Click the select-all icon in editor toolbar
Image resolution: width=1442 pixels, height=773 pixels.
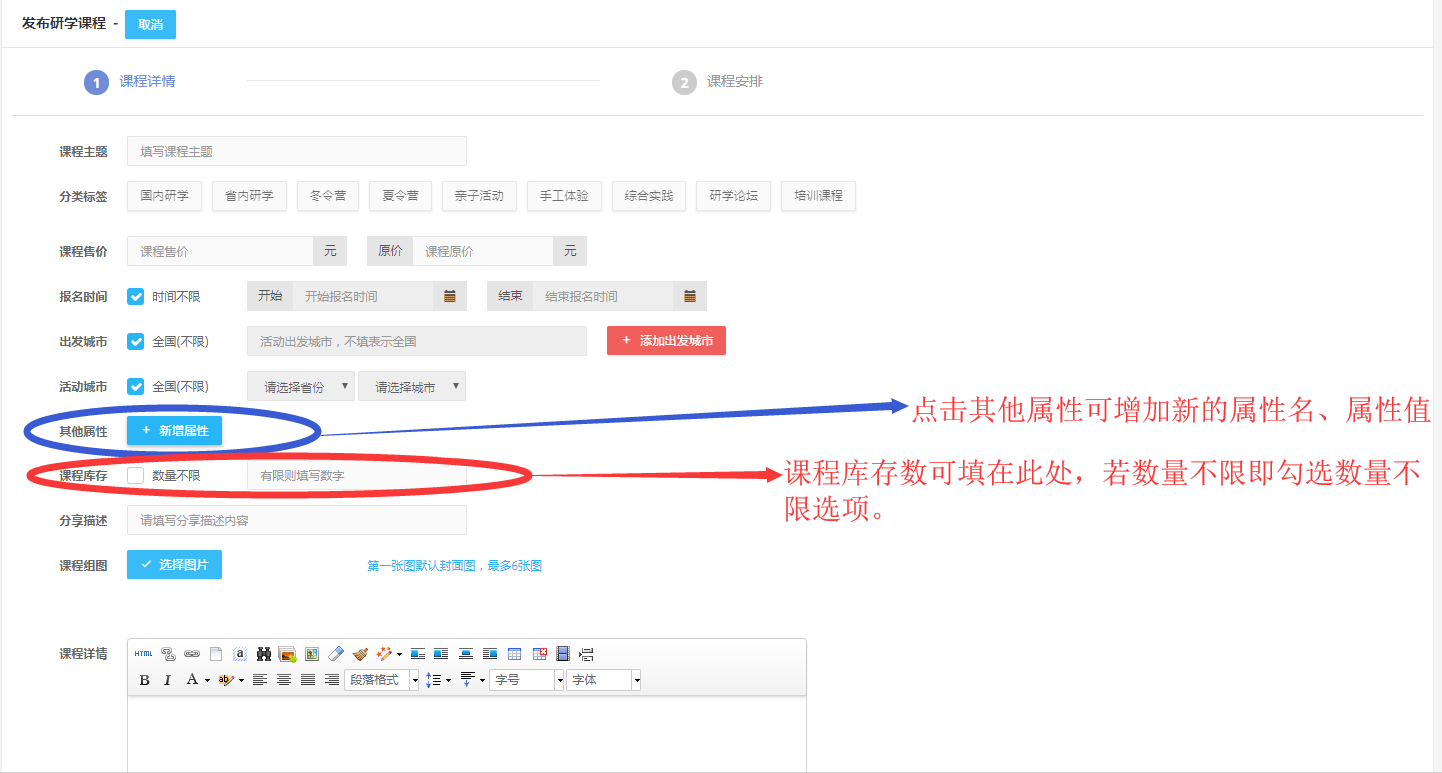tap(240, 654)
